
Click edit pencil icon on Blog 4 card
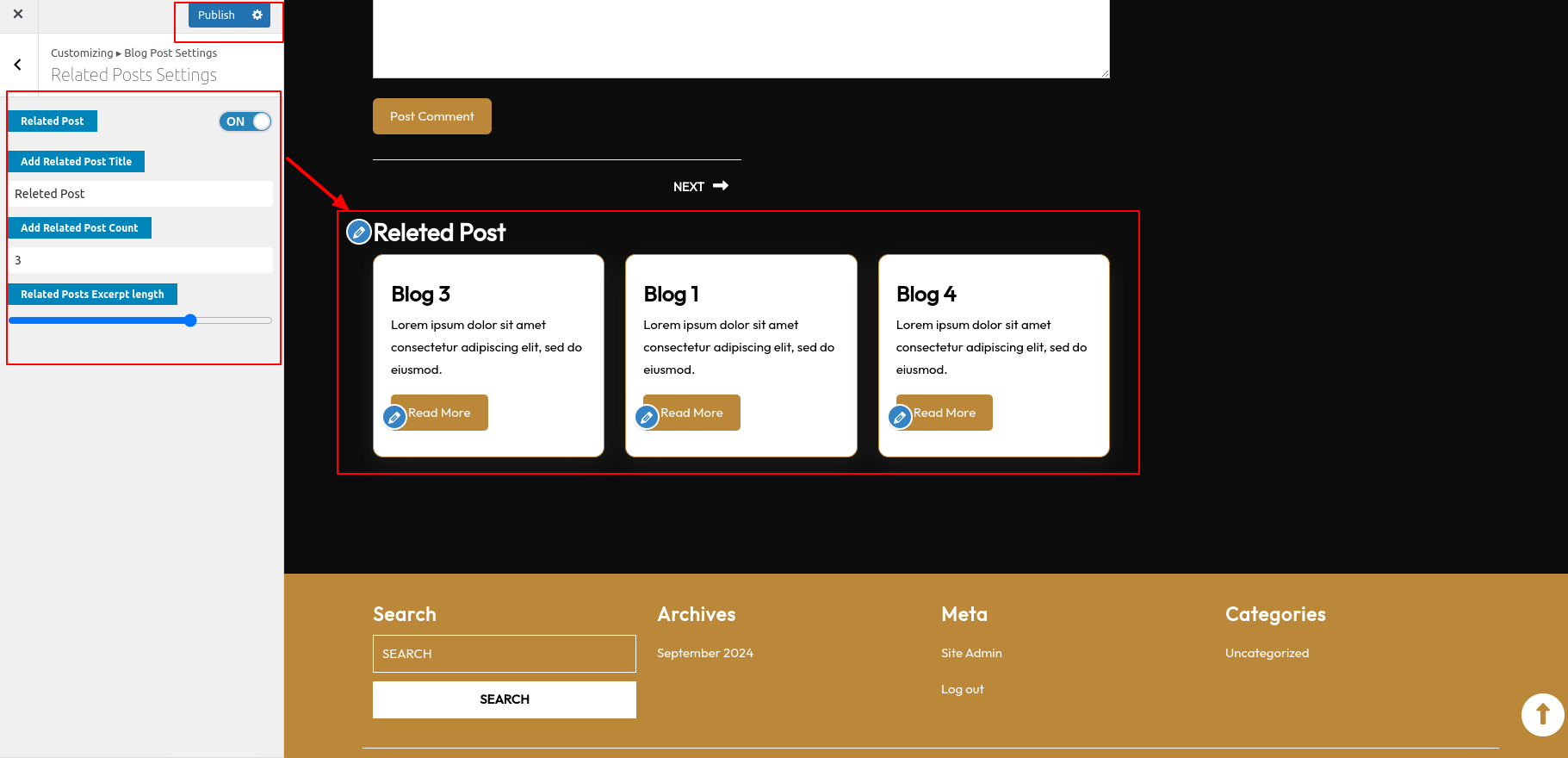coord(900,418)
